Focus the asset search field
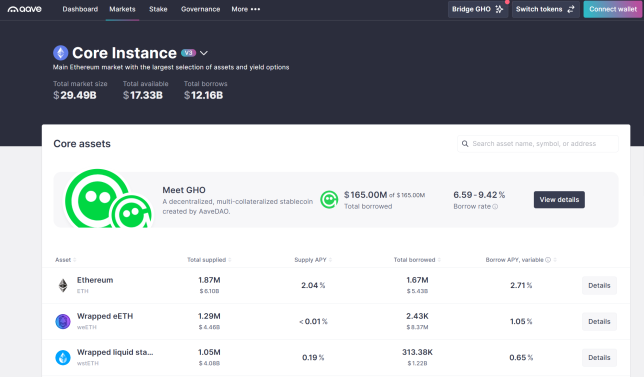 pyautogui.click(x=538, y=144)
